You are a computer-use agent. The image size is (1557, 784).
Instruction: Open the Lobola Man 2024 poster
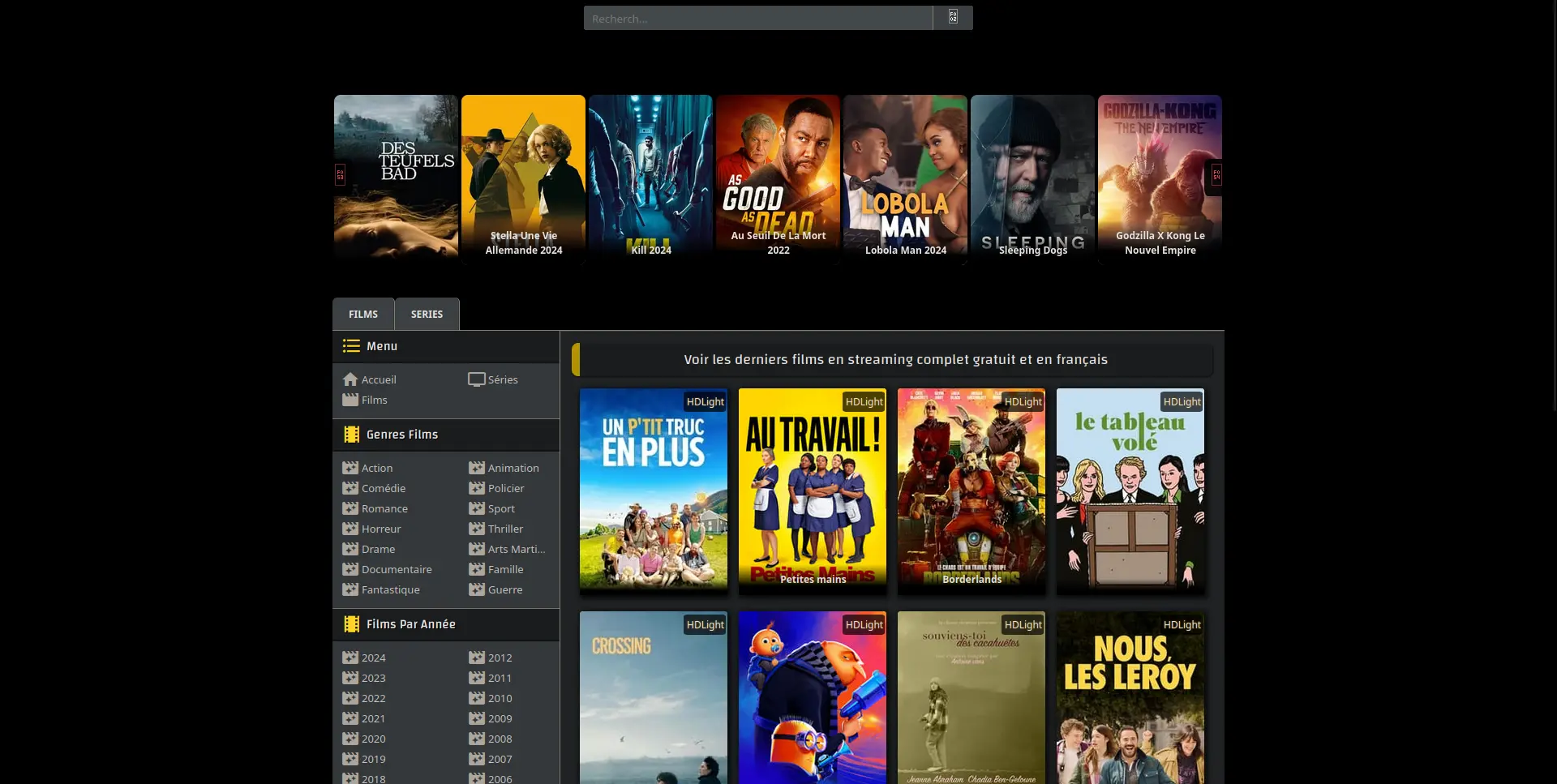(x=905, y=178)
